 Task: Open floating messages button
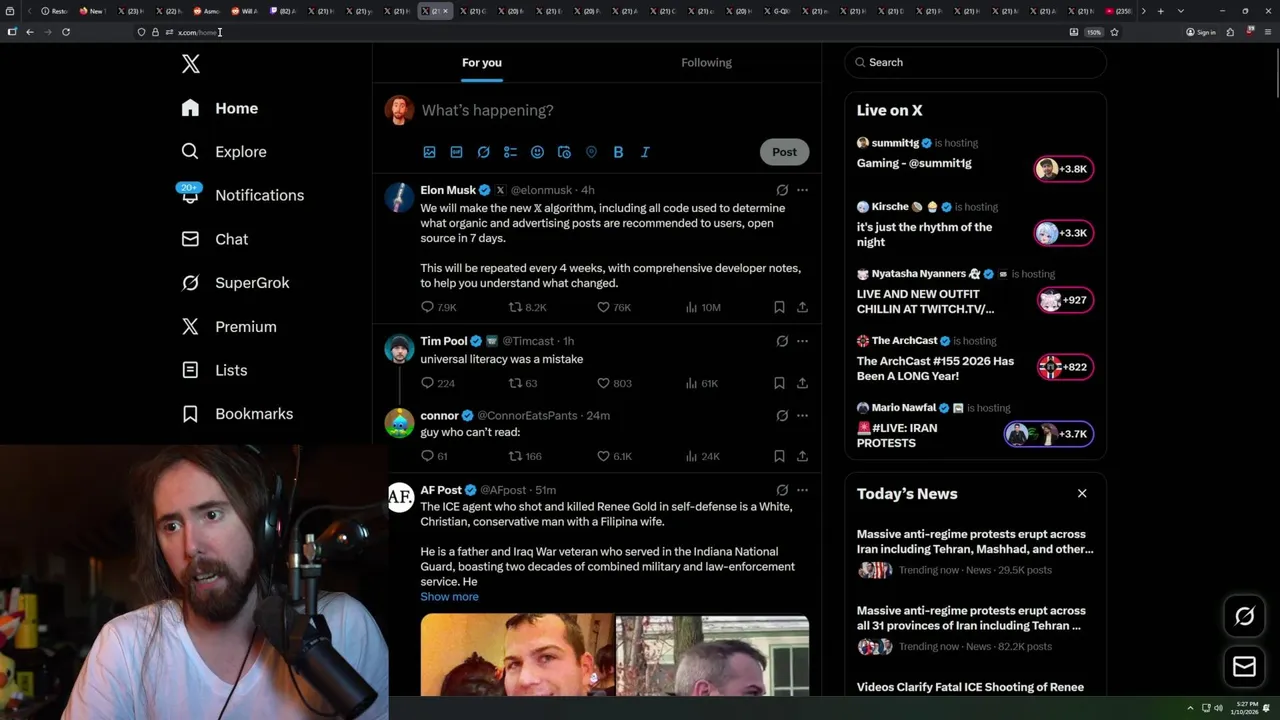[x=1244, y=667]
